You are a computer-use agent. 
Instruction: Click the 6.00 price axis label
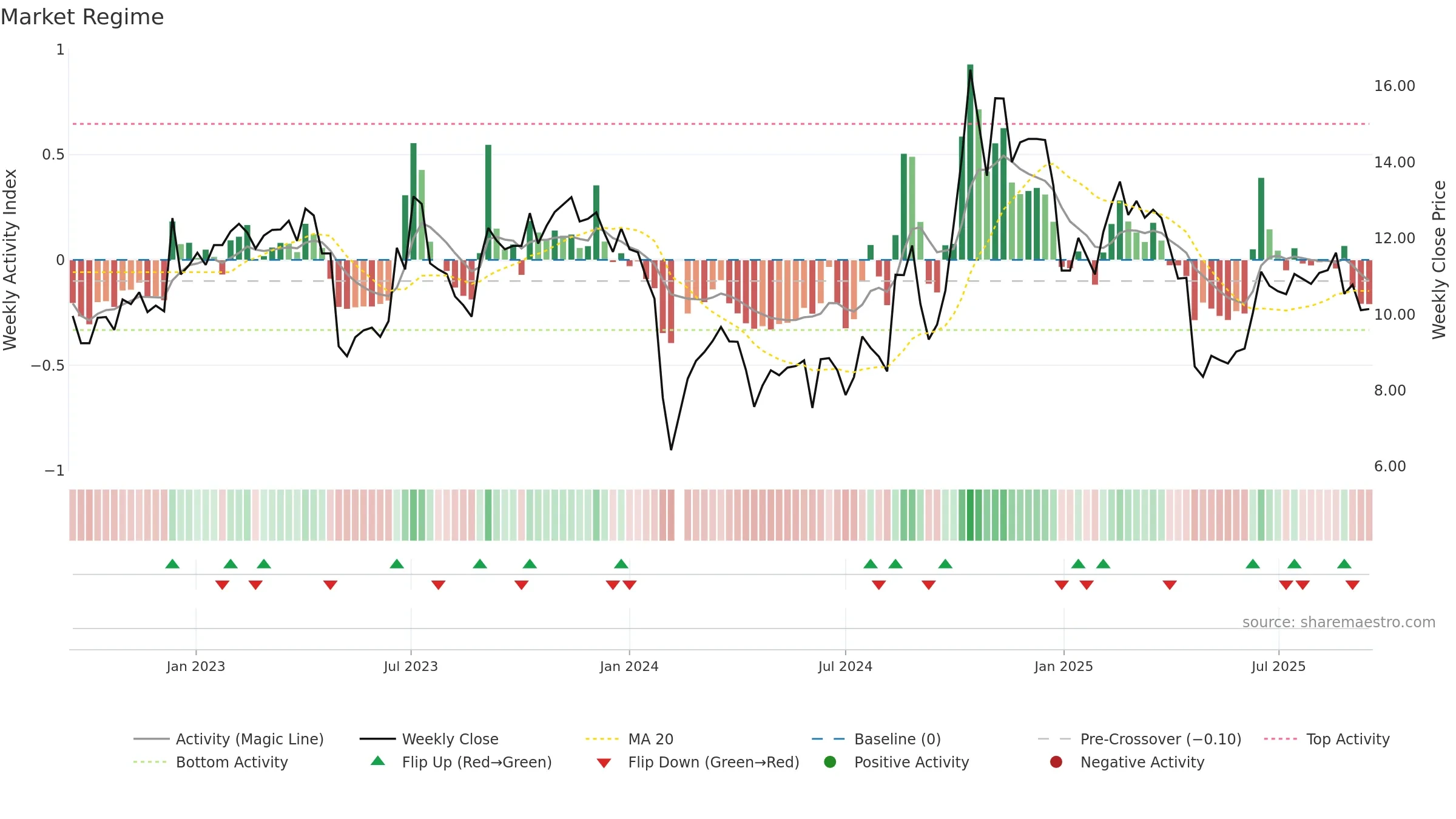[1390, 467]
